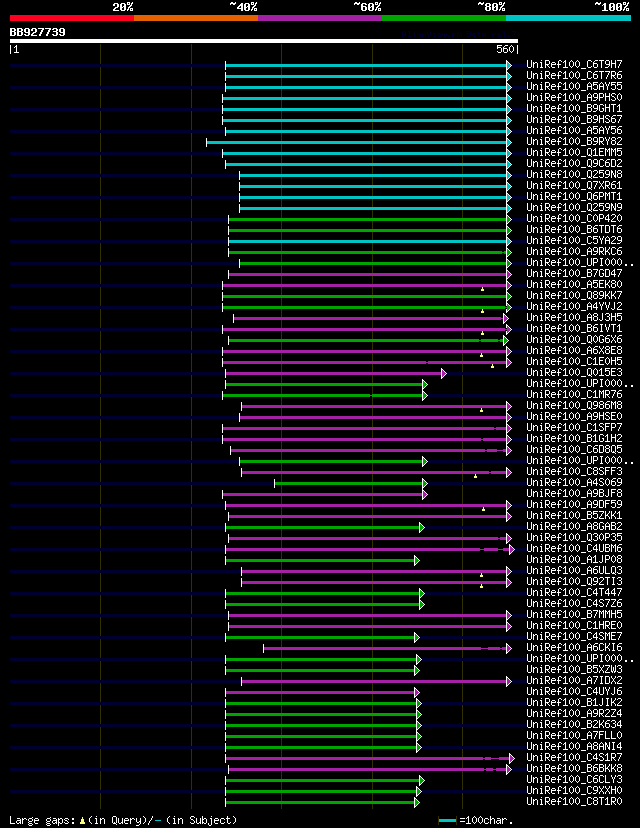
Task: Click the arrowhead ending the UniRef100_C4UBM6 bar
Action: [512, 549]
